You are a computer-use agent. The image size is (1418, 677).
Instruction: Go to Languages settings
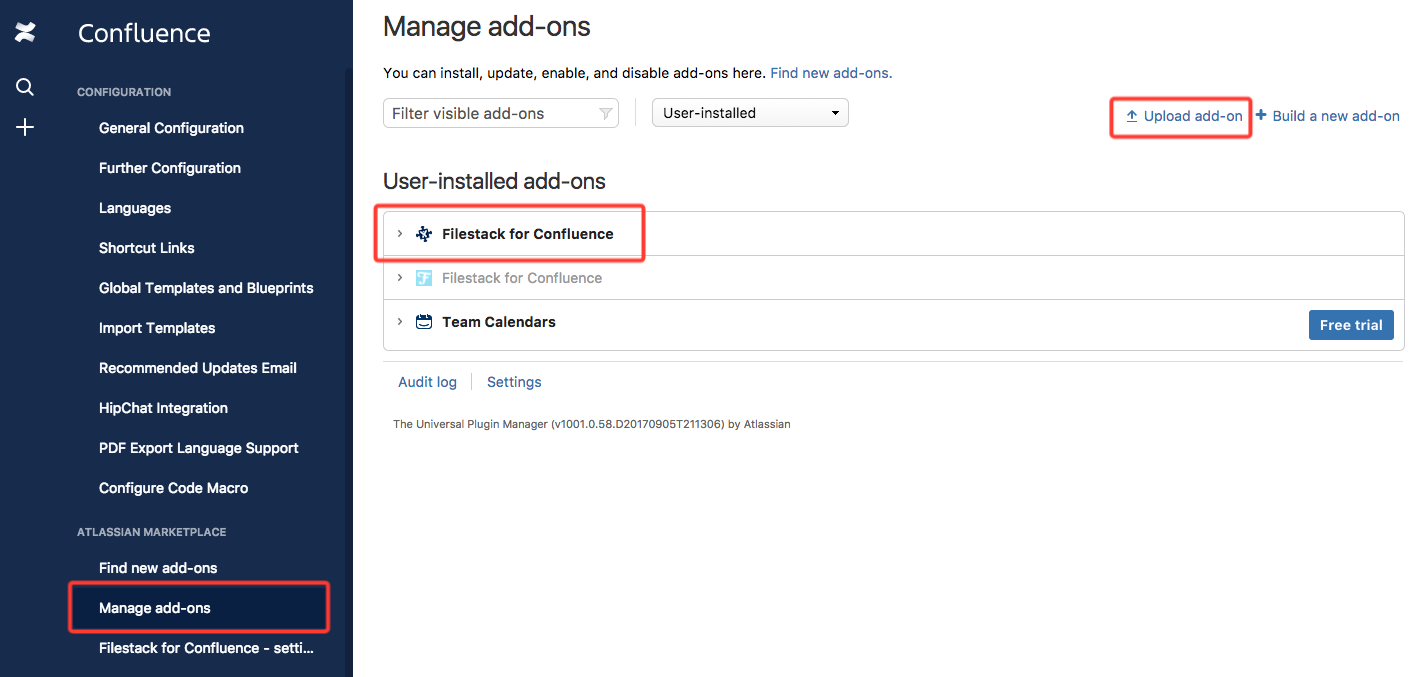(135, 208)
